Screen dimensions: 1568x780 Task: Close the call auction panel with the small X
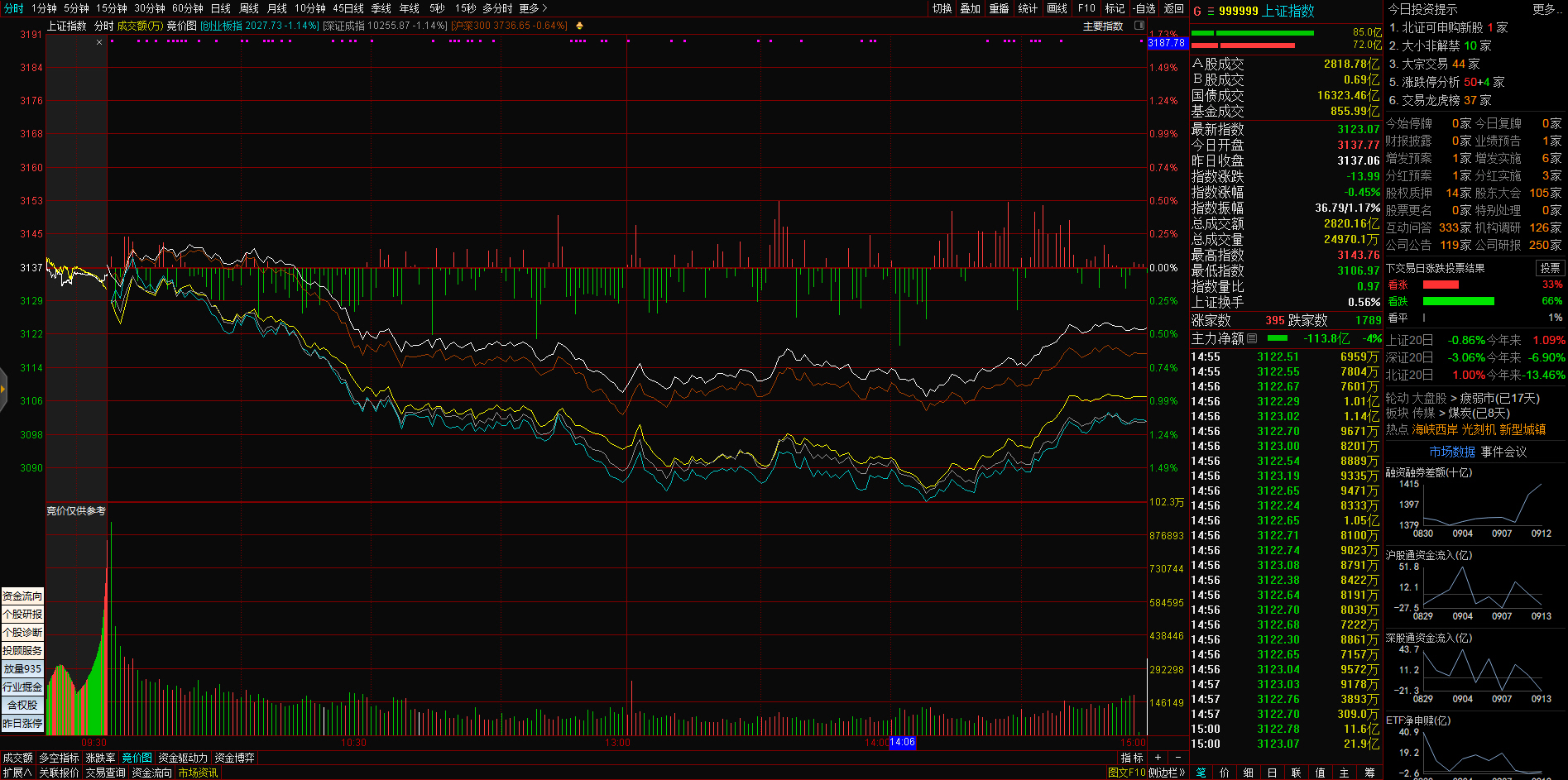pyautogui.click(x=99, y=42)
